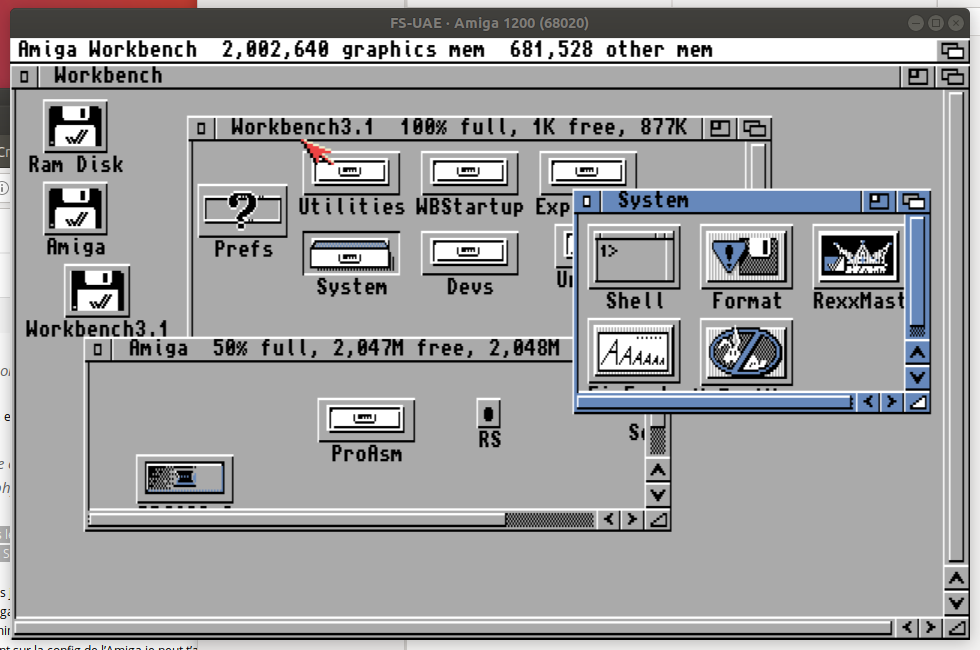
Task: Click the Amiga 50% full title bar
Action: [x=342, y=349]
